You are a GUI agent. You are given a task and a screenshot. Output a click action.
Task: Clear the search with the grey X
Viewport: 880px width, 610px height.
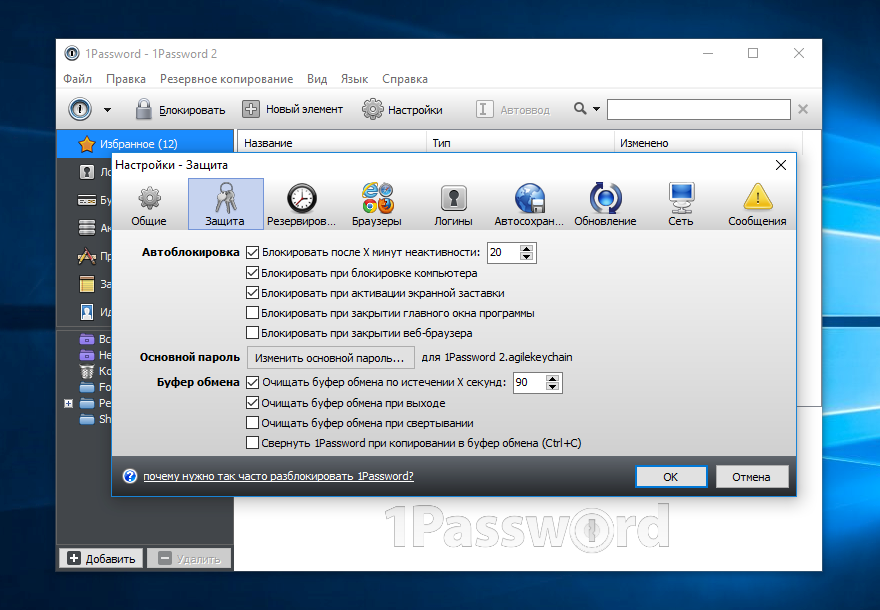tap(803, 109)
